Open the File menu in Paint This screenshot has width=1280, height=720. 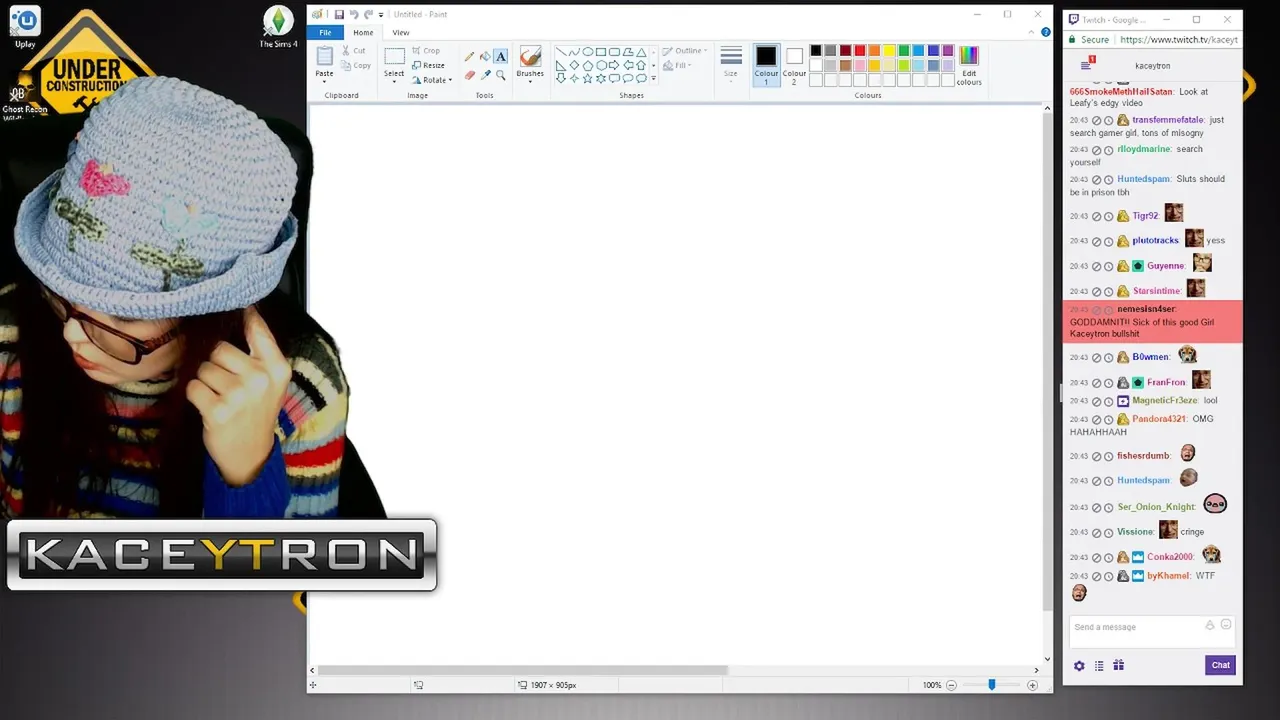(x=325, y=32)
